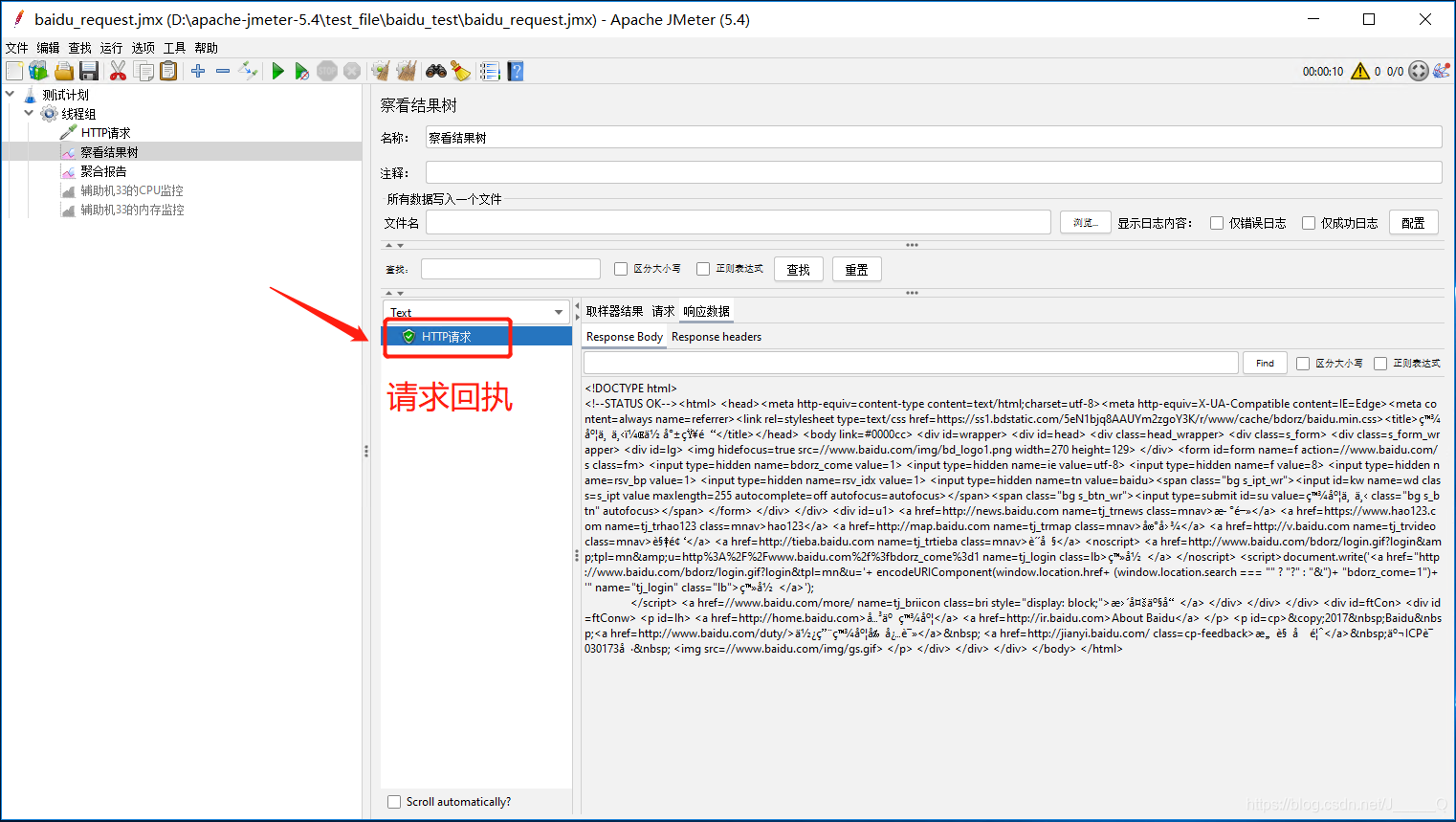1456x822 pixels.
Task: Click the grey Stop icon
Action: coord(327,71)
